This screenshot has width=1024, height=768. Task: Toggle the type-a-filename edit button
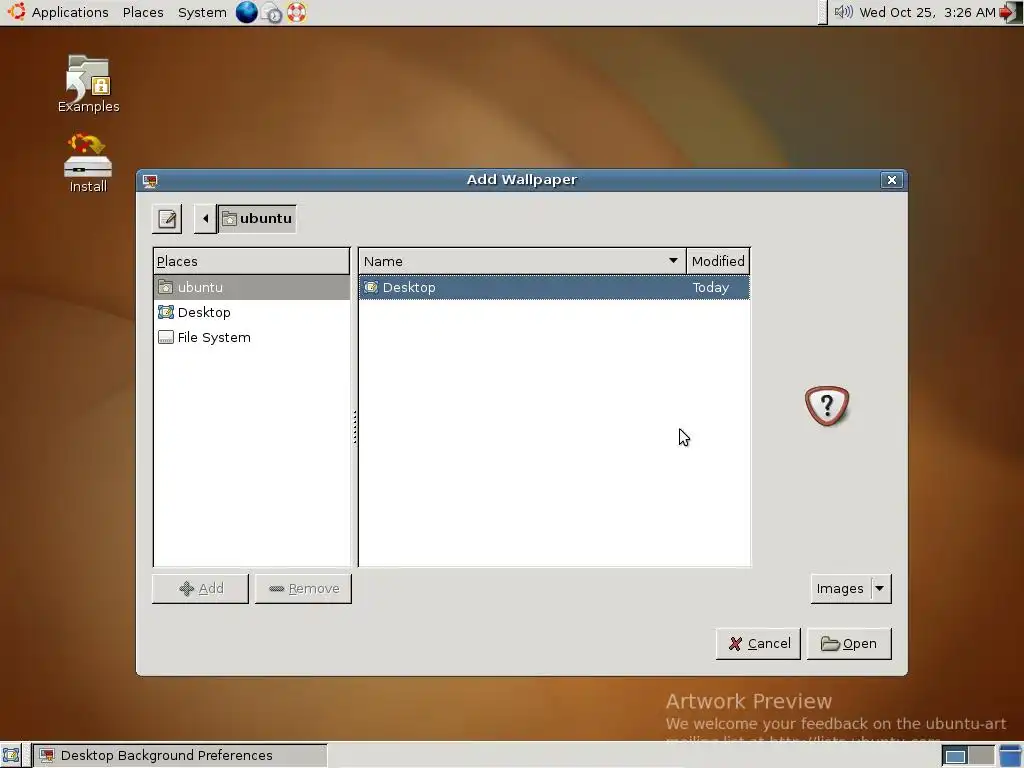pyautogui.click(x=167, y=218)
